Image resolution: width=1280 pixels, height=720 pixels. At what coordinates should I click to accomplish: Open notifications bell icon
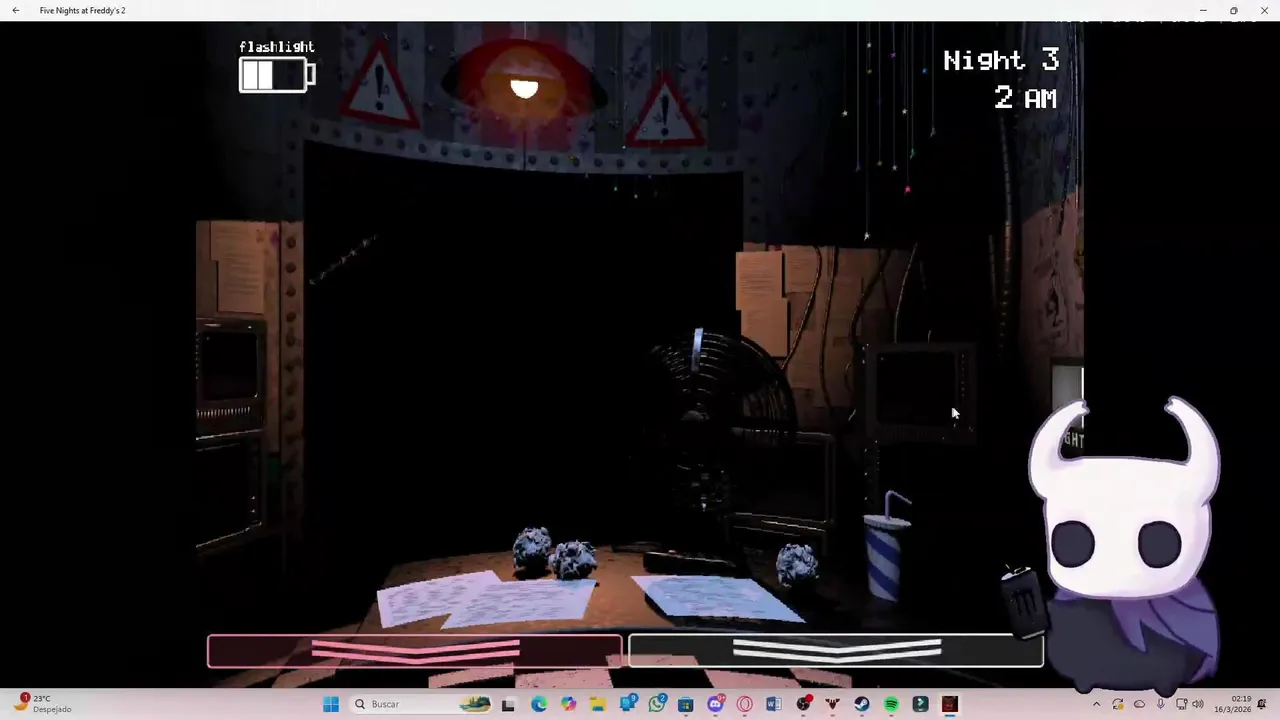point(1262,704)
